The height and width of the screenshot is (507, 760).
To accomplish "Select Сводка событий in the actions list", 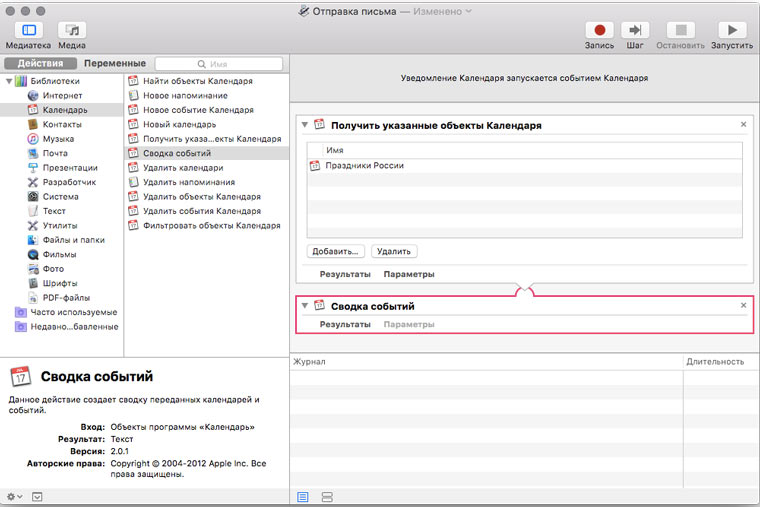I will [206, 153].
